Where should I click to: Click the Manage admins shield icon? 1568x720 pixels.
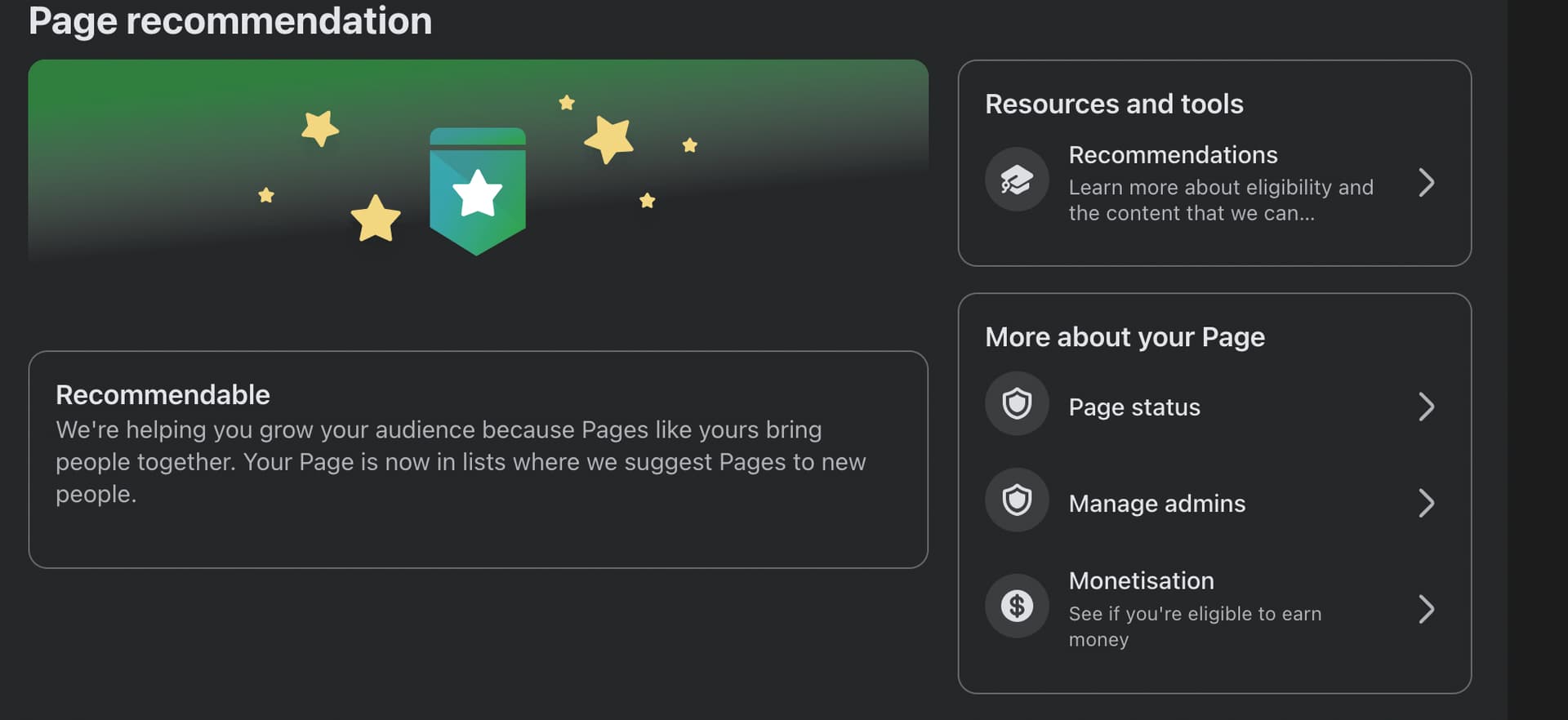[x=1017, y=500]
